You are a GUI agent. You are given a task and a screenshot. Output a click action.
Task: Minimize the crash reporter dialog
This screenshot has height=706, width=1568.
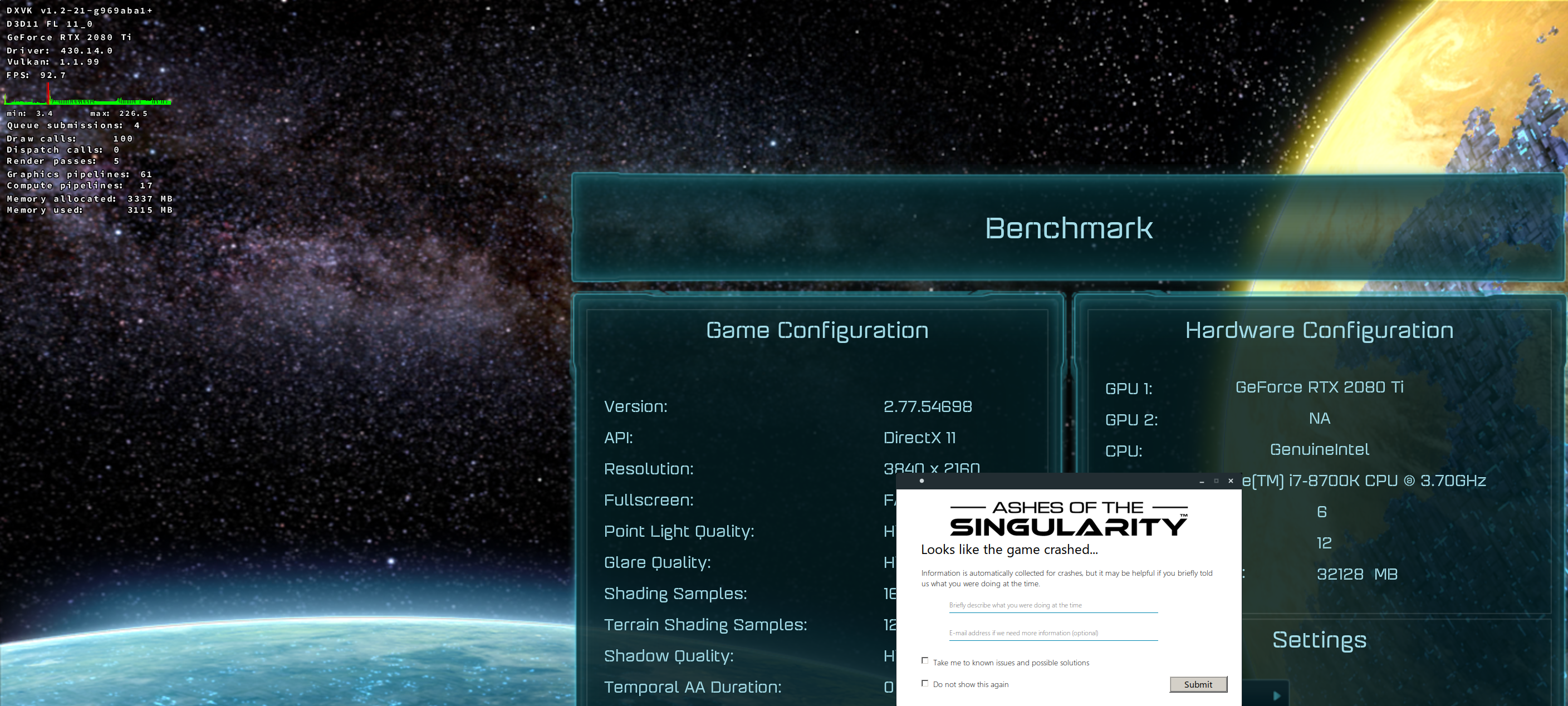click(1202, 481)
